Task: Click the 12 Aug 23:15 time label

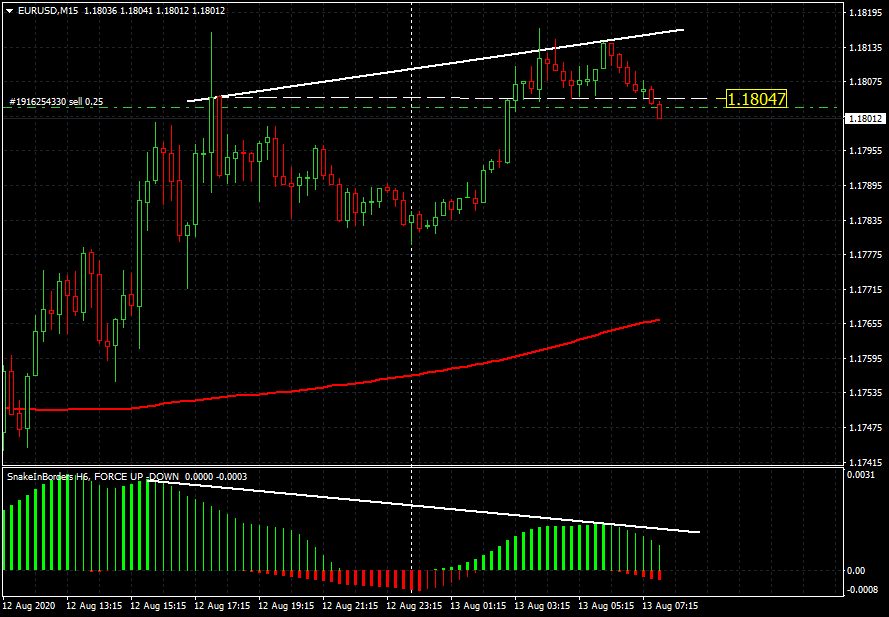Action: [x=414, y=606]
